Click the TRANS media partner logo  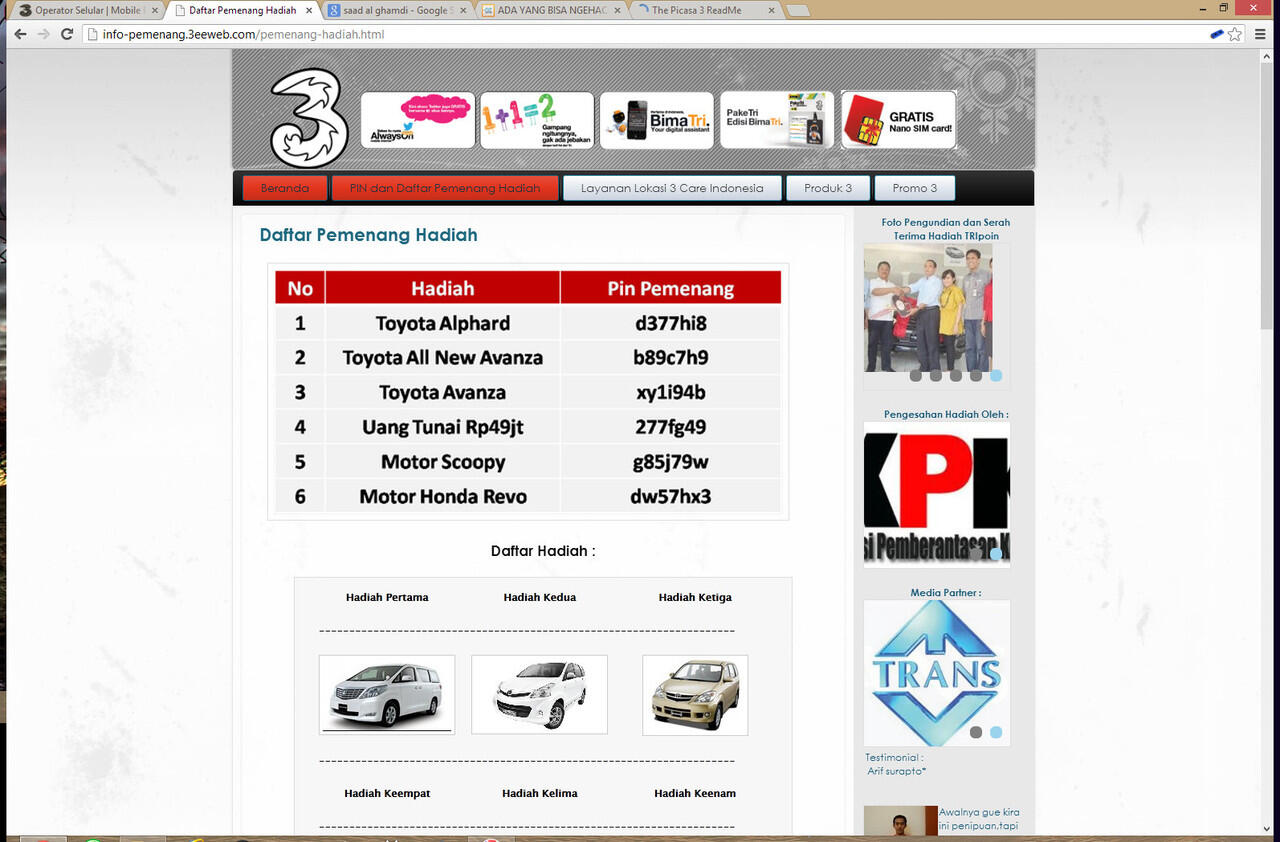(937, 673)
